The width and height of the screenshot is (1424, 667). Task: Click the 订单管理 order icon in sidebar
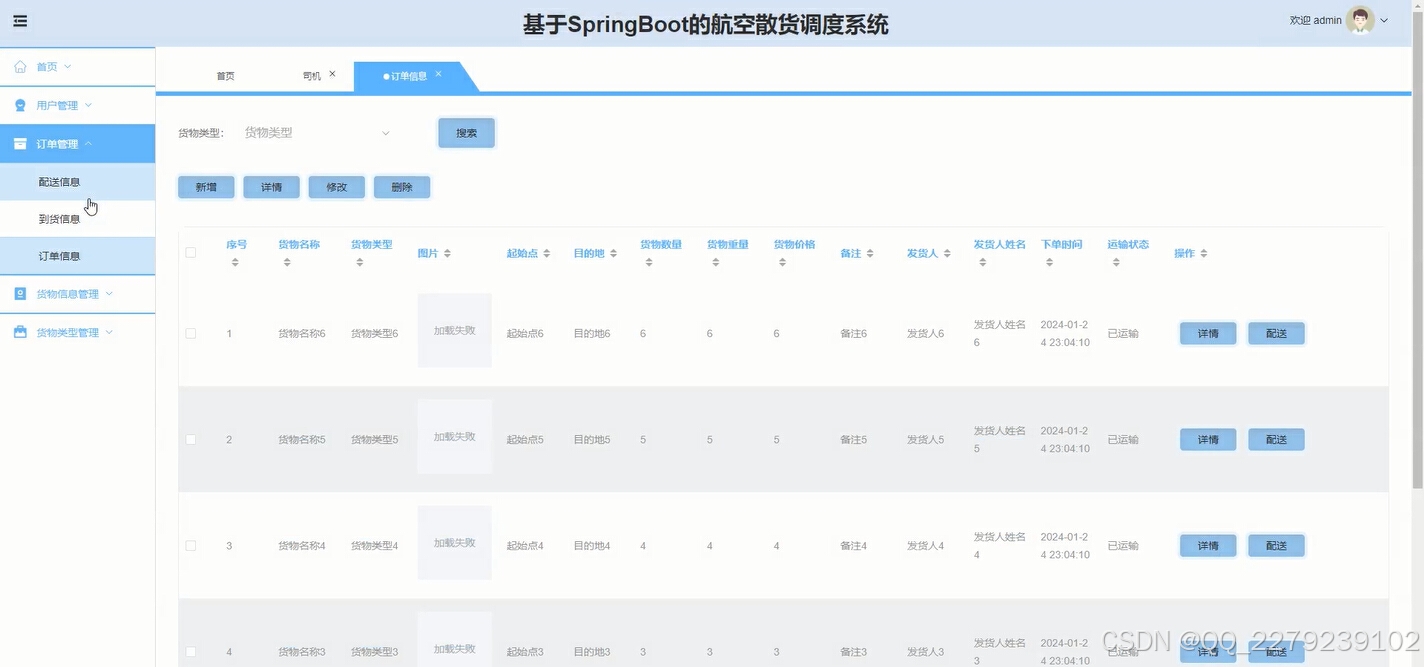pyautogui.click(x=21, y=143)
